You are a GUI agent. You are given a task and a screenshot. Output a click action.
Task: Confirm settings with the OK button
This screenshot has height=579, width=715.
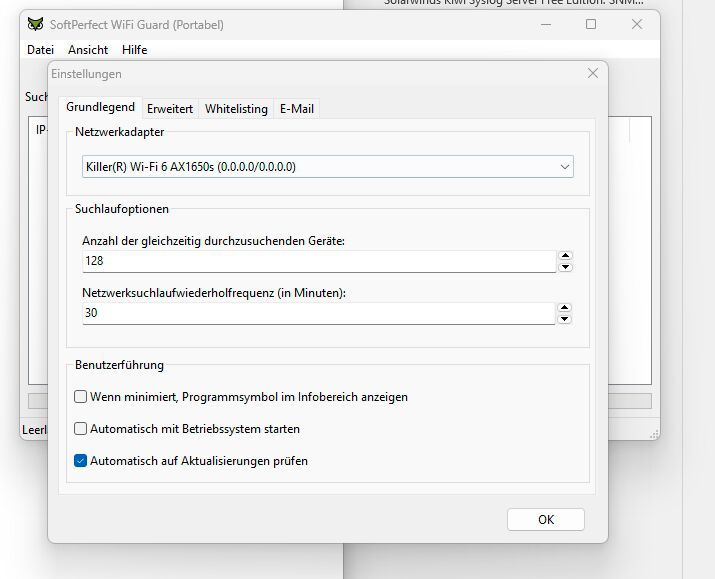[x=546, y=520]
